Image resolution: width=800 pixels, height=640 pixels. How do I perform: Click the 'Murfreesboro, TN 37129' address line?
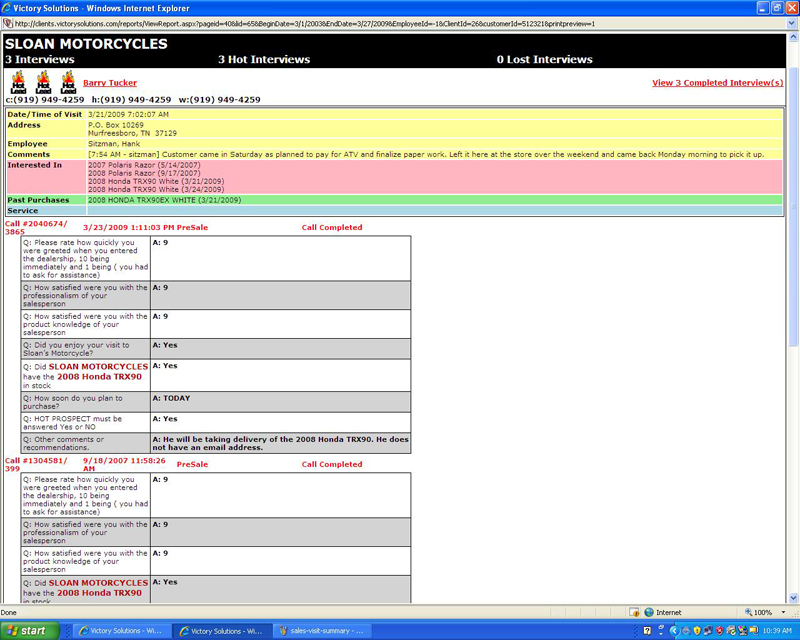(132, 133)
